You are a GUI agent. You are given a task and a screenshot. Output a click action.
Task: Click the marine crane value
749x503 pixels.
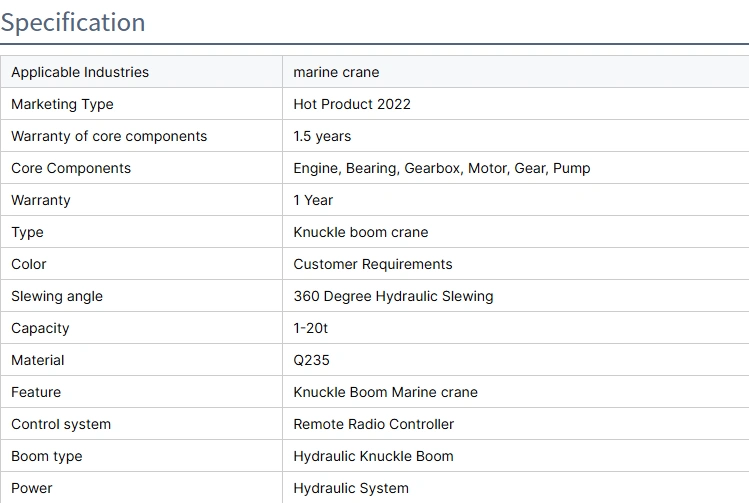(336, 72)
